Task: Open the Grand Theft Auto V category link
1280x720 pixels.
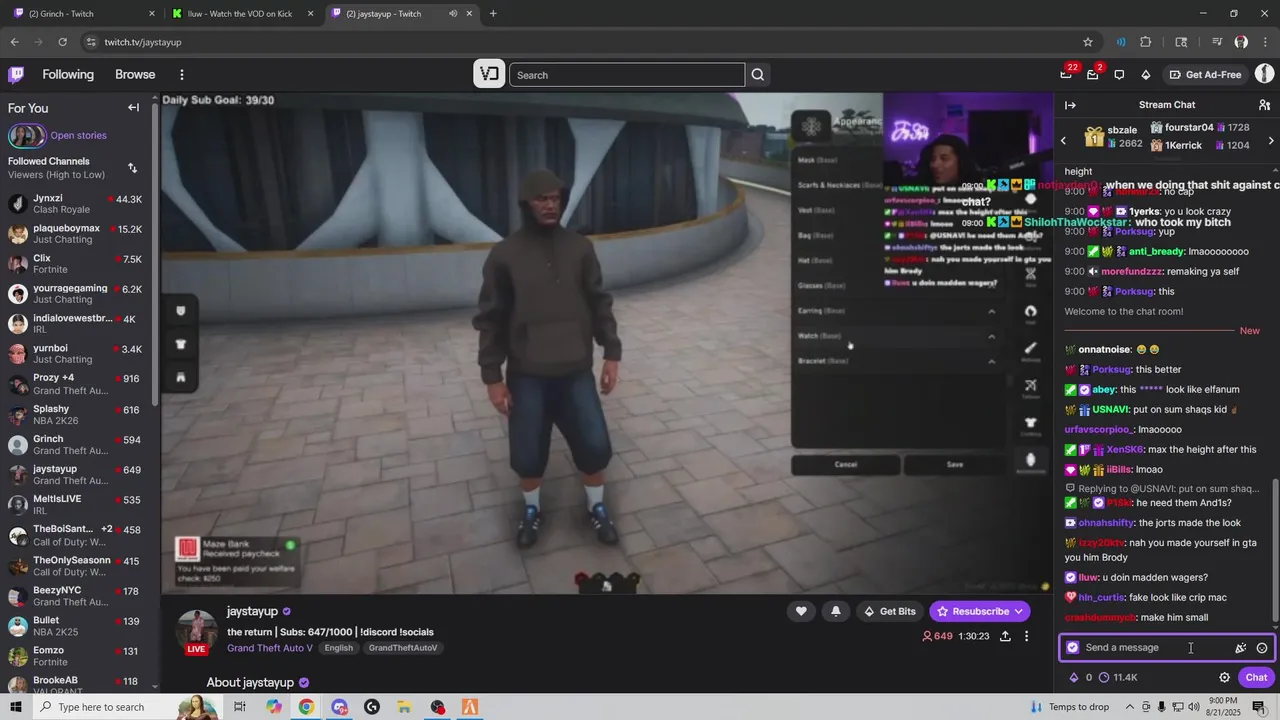Action: pos(270,648)
